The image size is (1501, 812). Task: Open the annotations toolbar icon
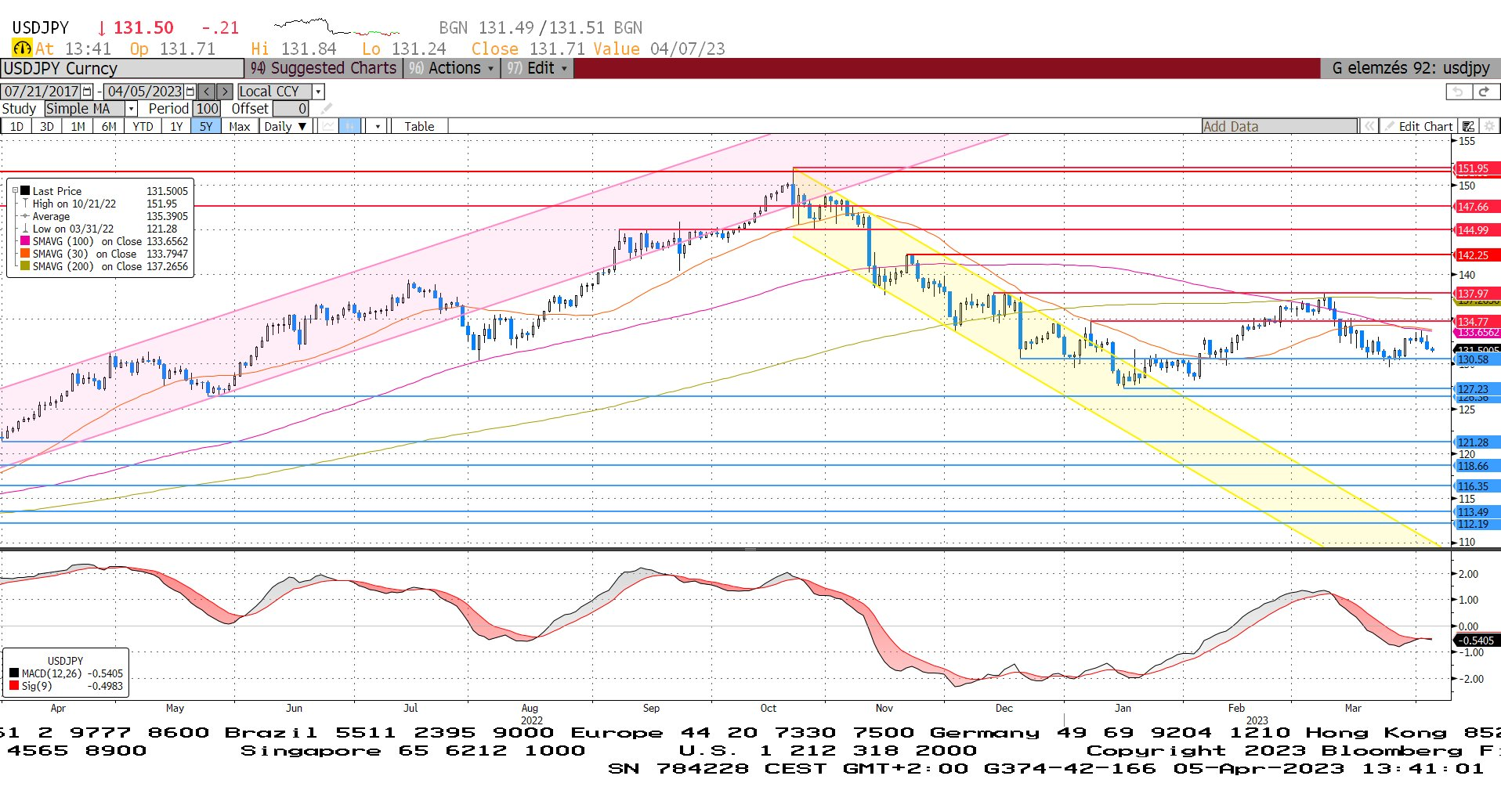pyautogui.click(x=1469, y=126)
